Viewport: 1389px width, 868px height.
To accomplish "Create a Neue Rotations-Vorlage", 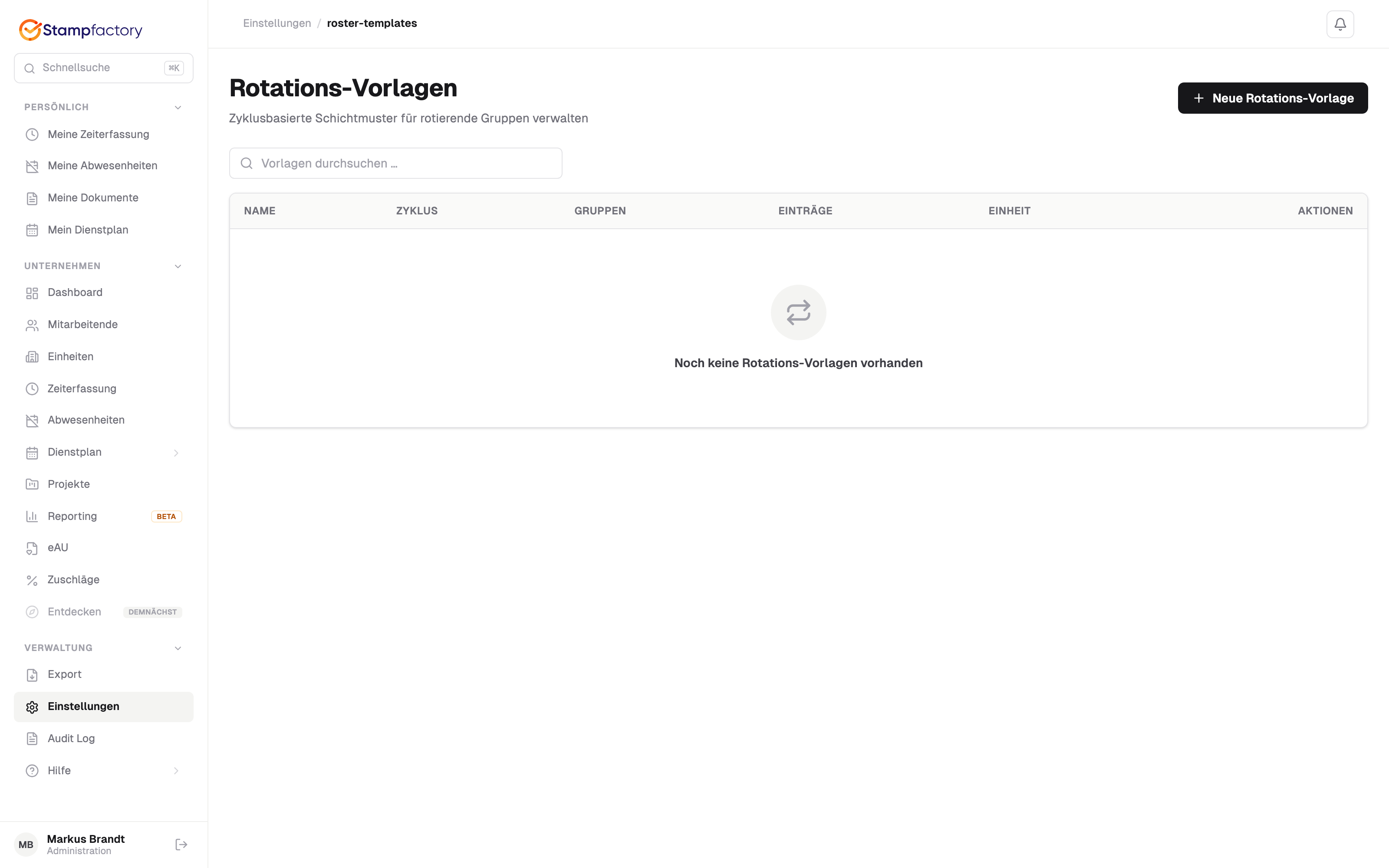I will coord(1273,98).
